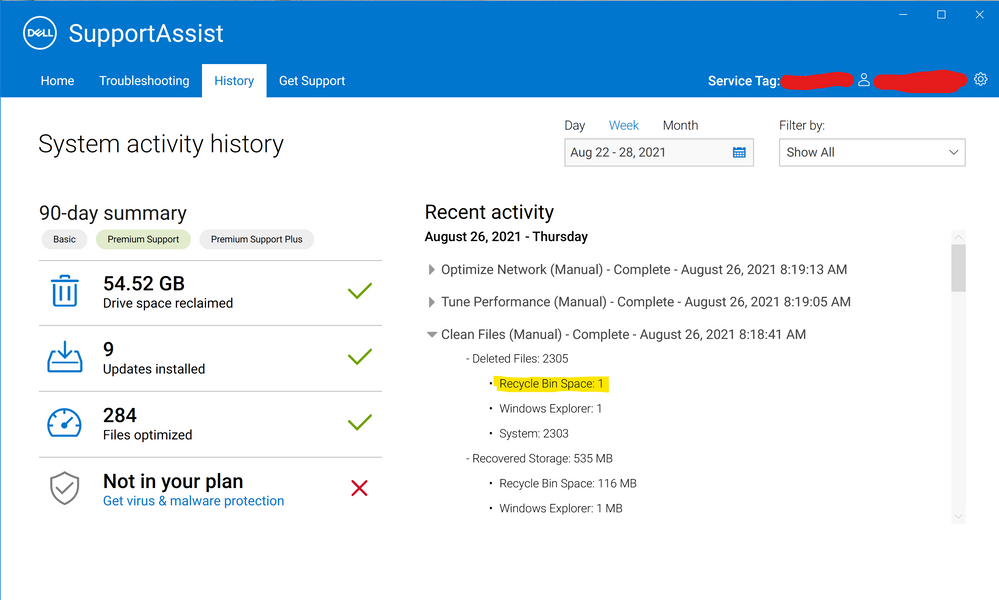Switch history view to Week
Viewport: 999px width, 600px height.
[x=624, y=125]
